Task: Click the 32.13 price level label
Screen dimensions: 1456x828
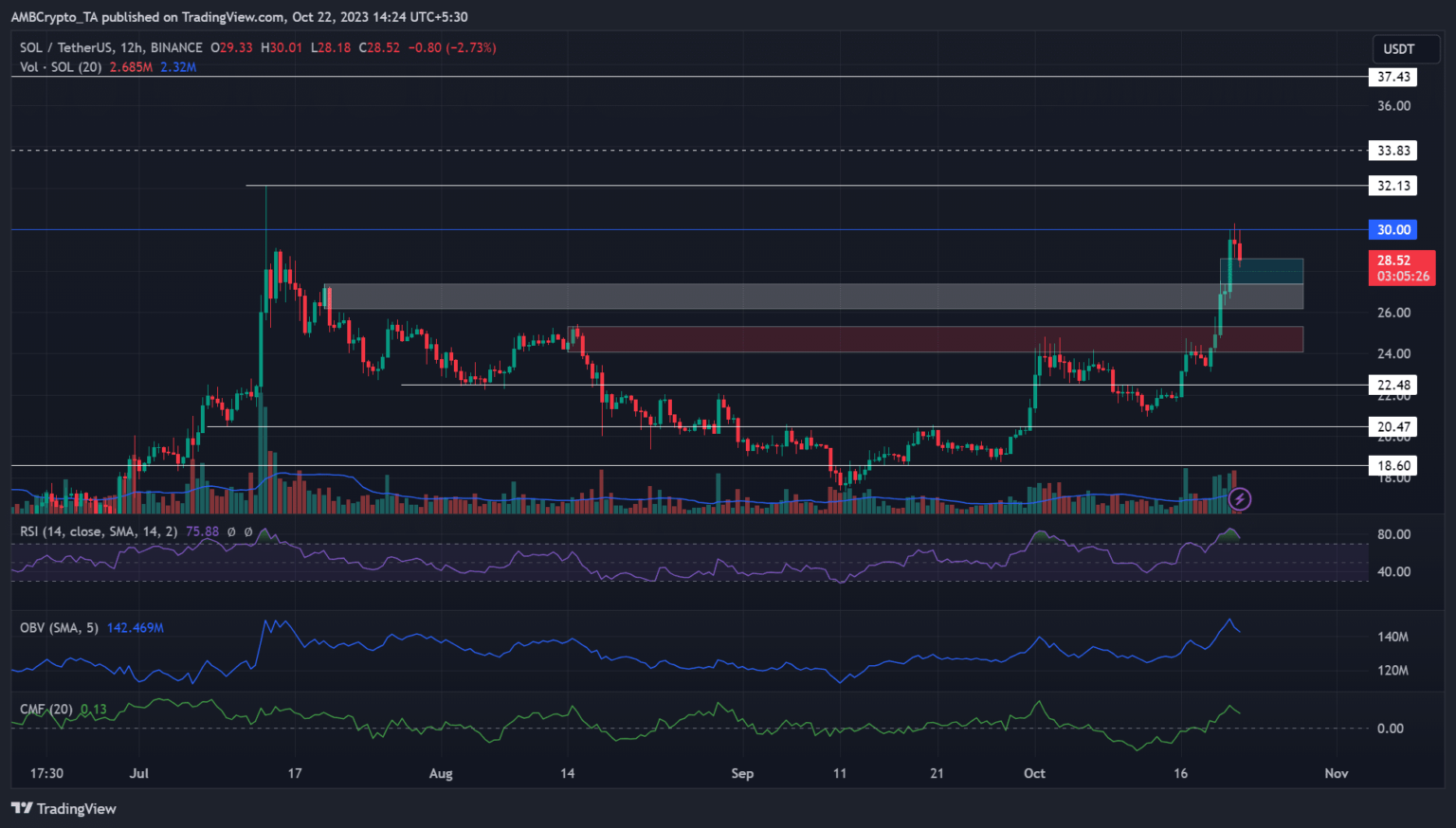Action: 1392,186
